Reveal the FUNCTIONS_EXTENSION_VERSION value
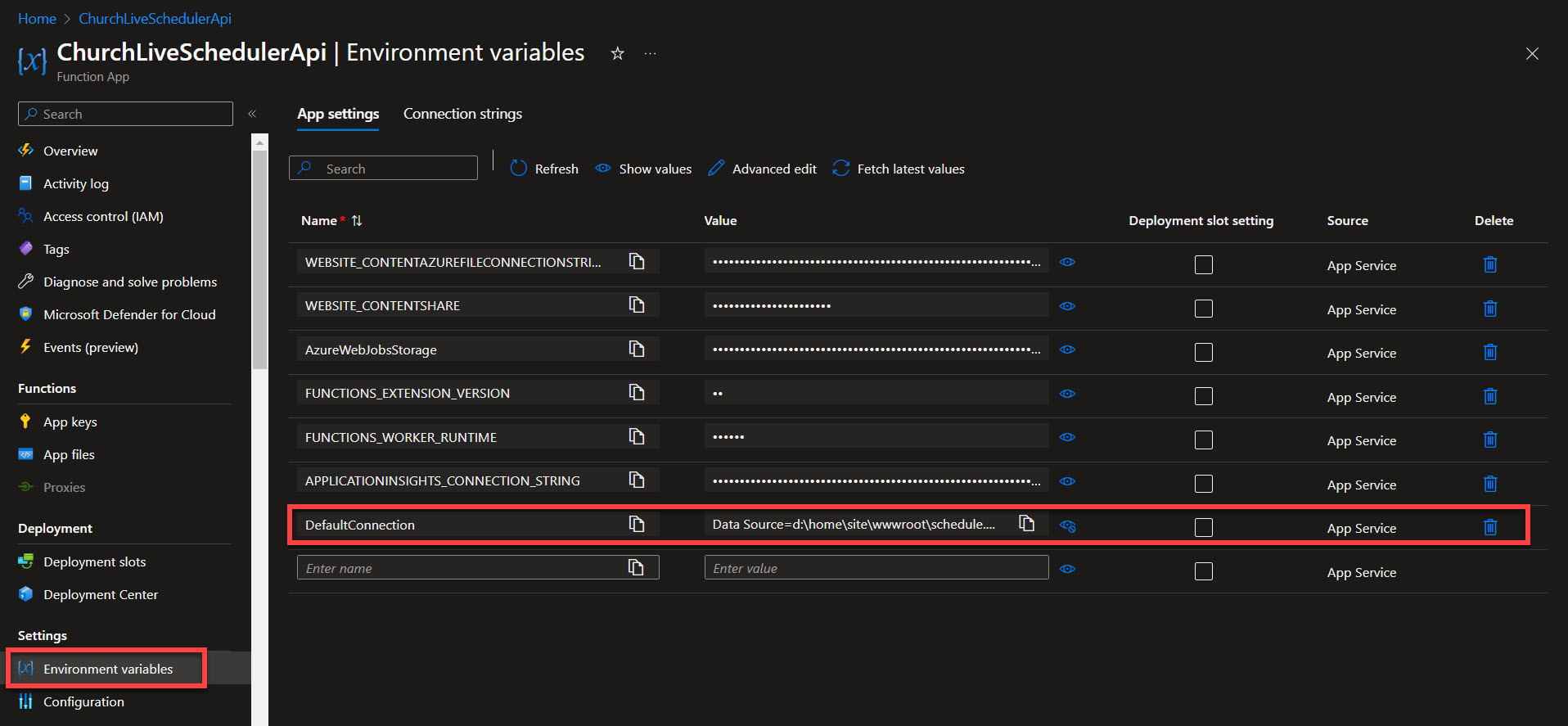The width and height of the screenshot is (1568, 726). (1067, 394)
